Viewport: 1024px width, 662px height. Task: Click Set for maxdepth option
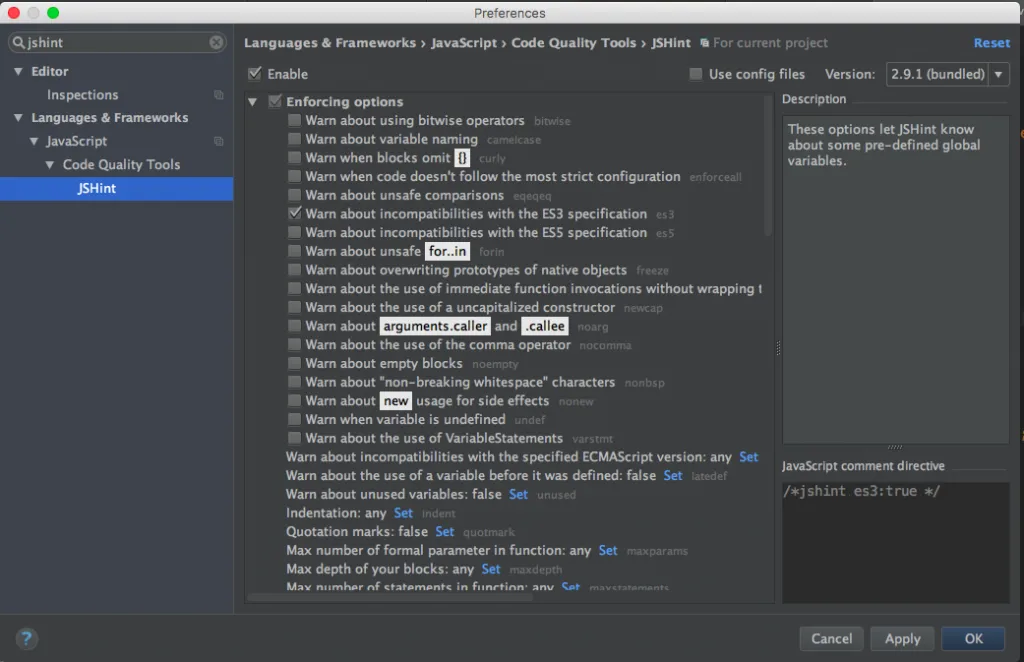[490, 569]
